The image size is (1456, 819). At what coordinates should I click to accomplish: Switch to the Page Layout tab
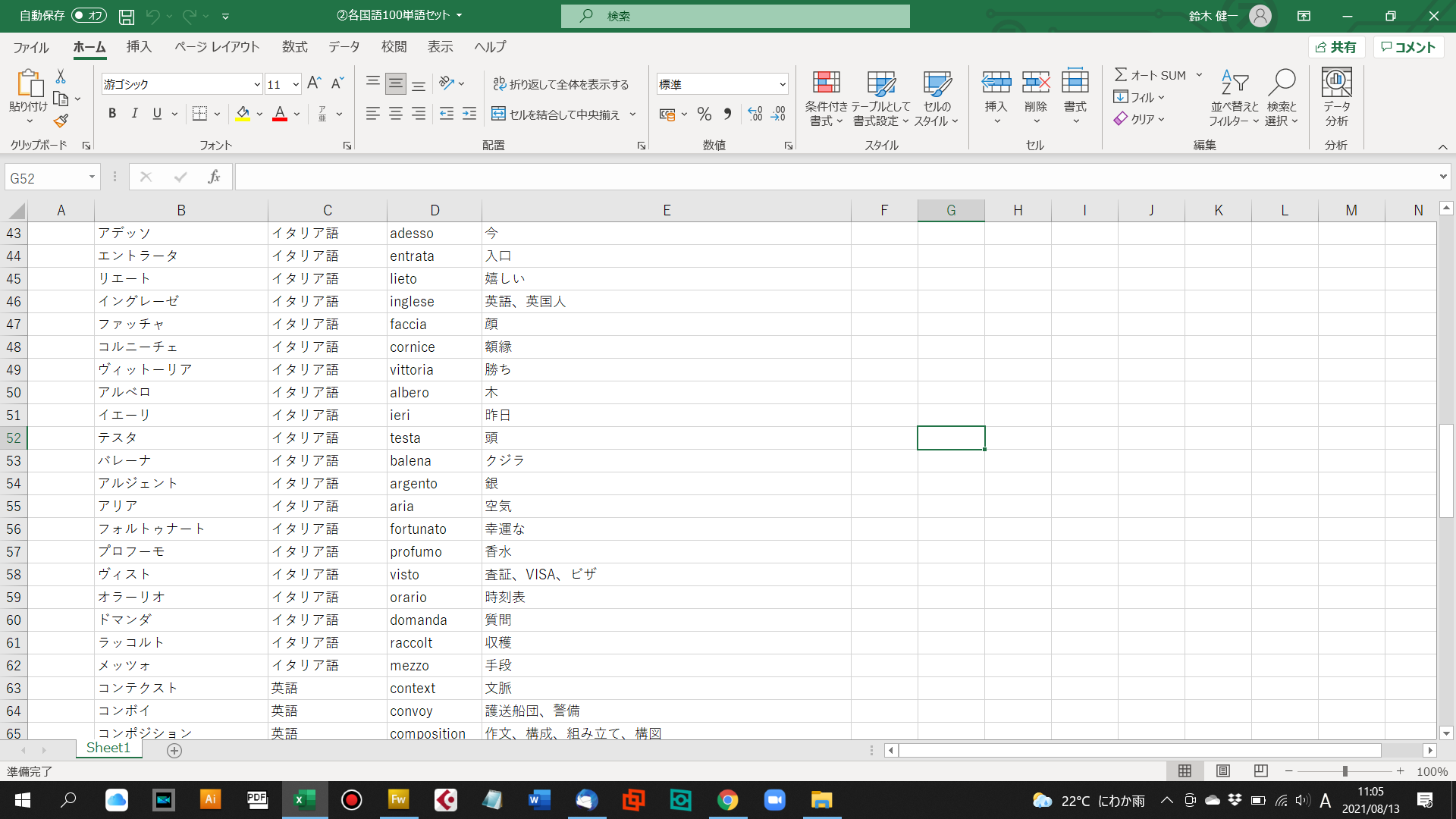pyautogui.click(x=217, y=47)
